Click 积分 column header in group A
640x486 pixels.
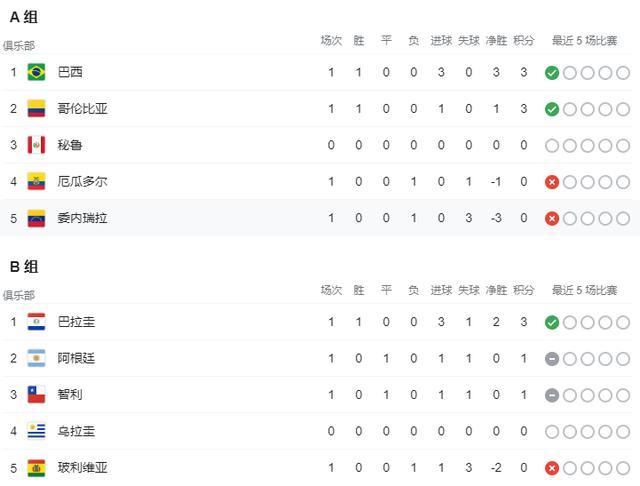[x=523, y=40]
